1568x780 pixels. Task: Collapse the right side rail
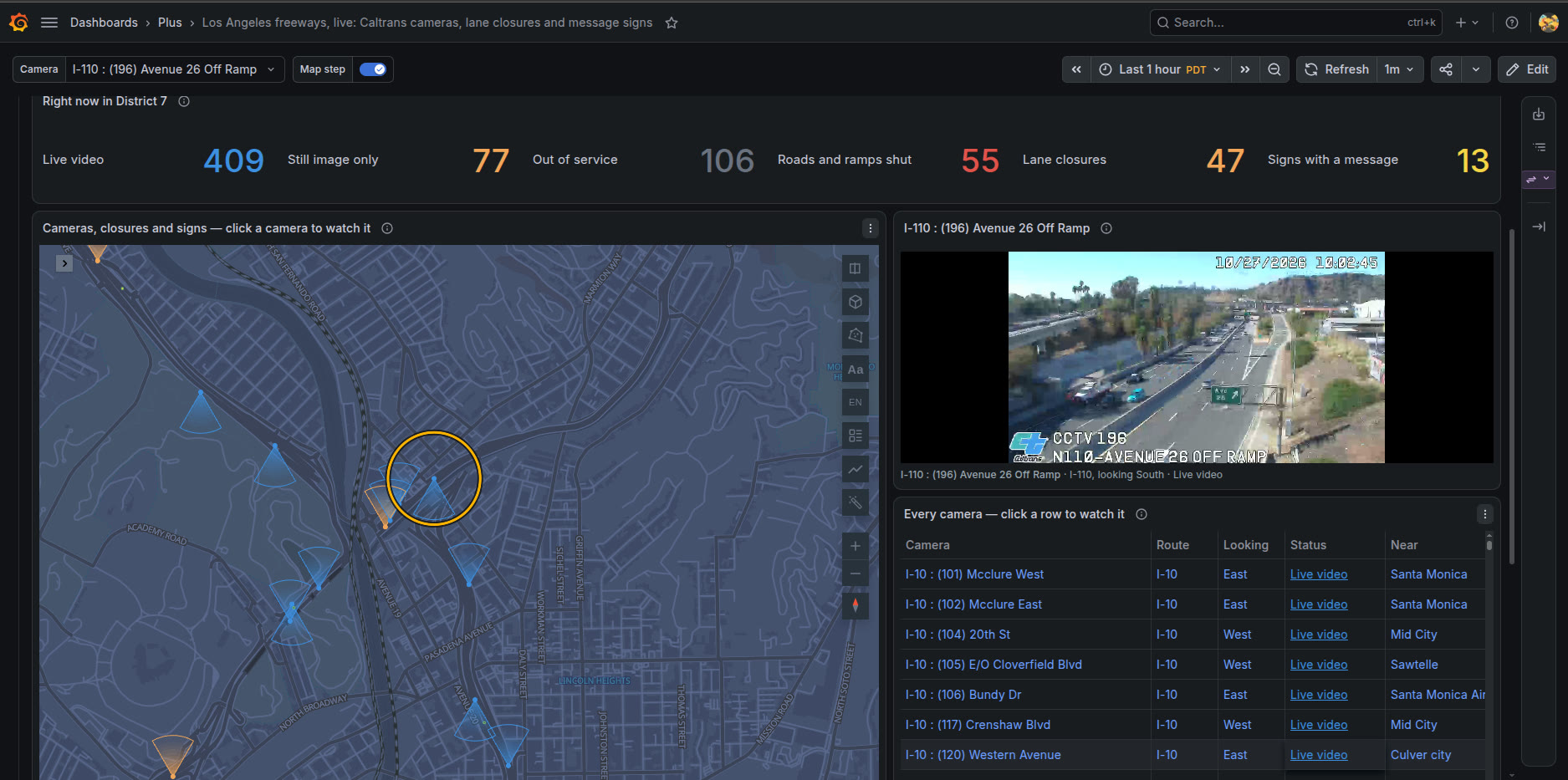point(1539,227)
